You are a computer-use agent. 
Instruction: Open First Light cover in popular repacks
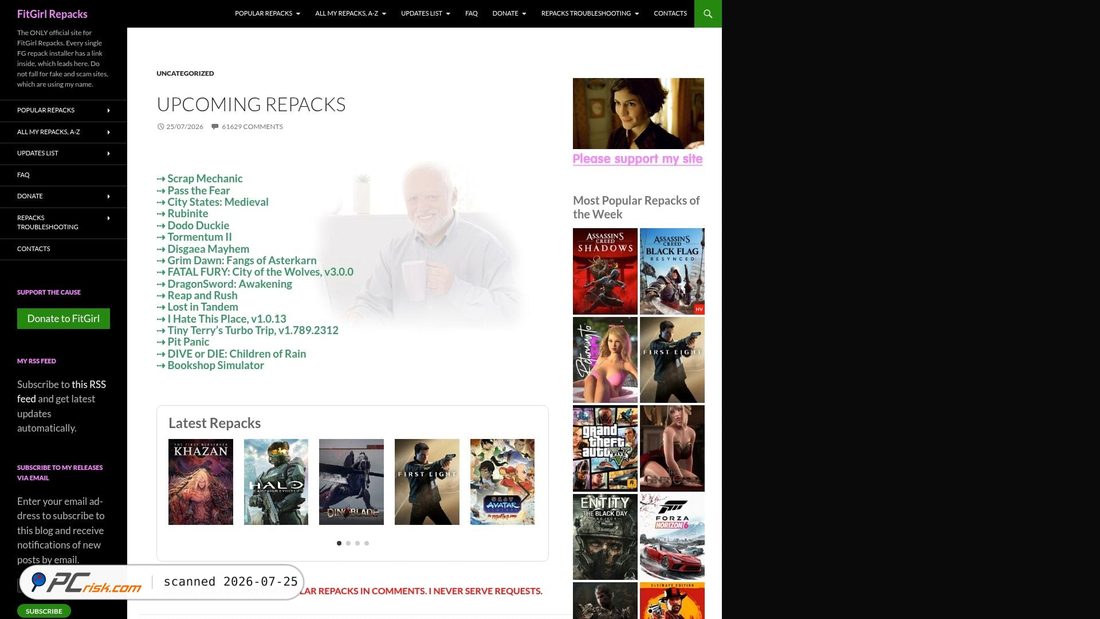point(672,360)
